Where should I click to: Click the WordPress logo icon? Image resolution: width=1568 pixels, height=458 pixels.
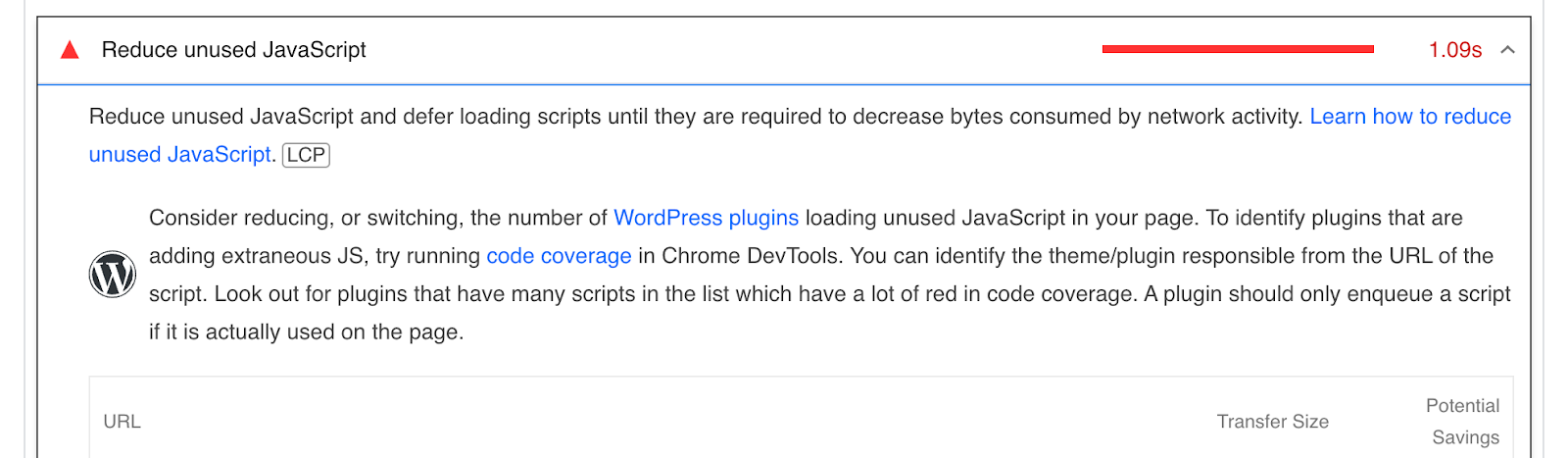pyautogui.click(x=113, y=275)
